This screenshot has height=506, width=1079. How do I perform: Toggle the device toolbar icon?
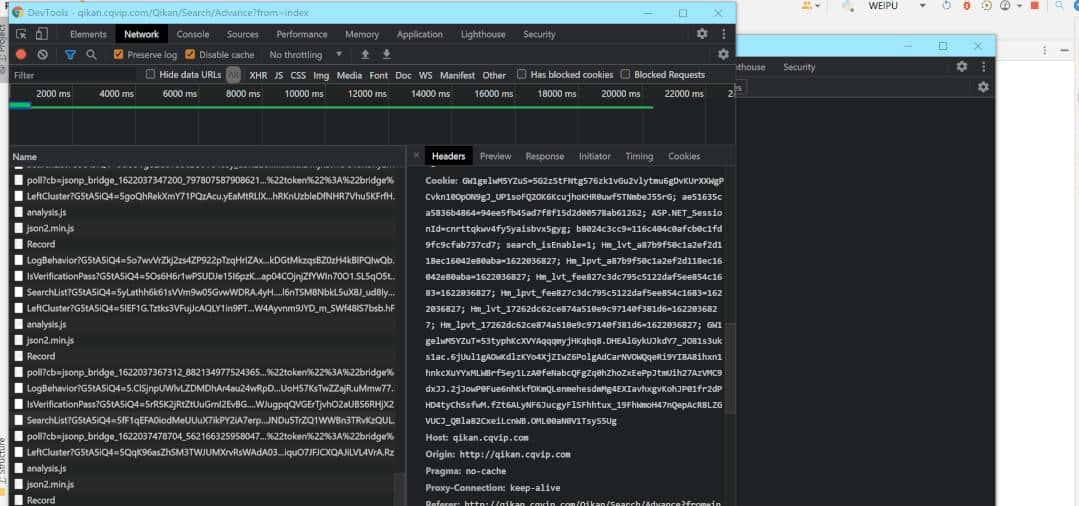(x=44, y=34)
